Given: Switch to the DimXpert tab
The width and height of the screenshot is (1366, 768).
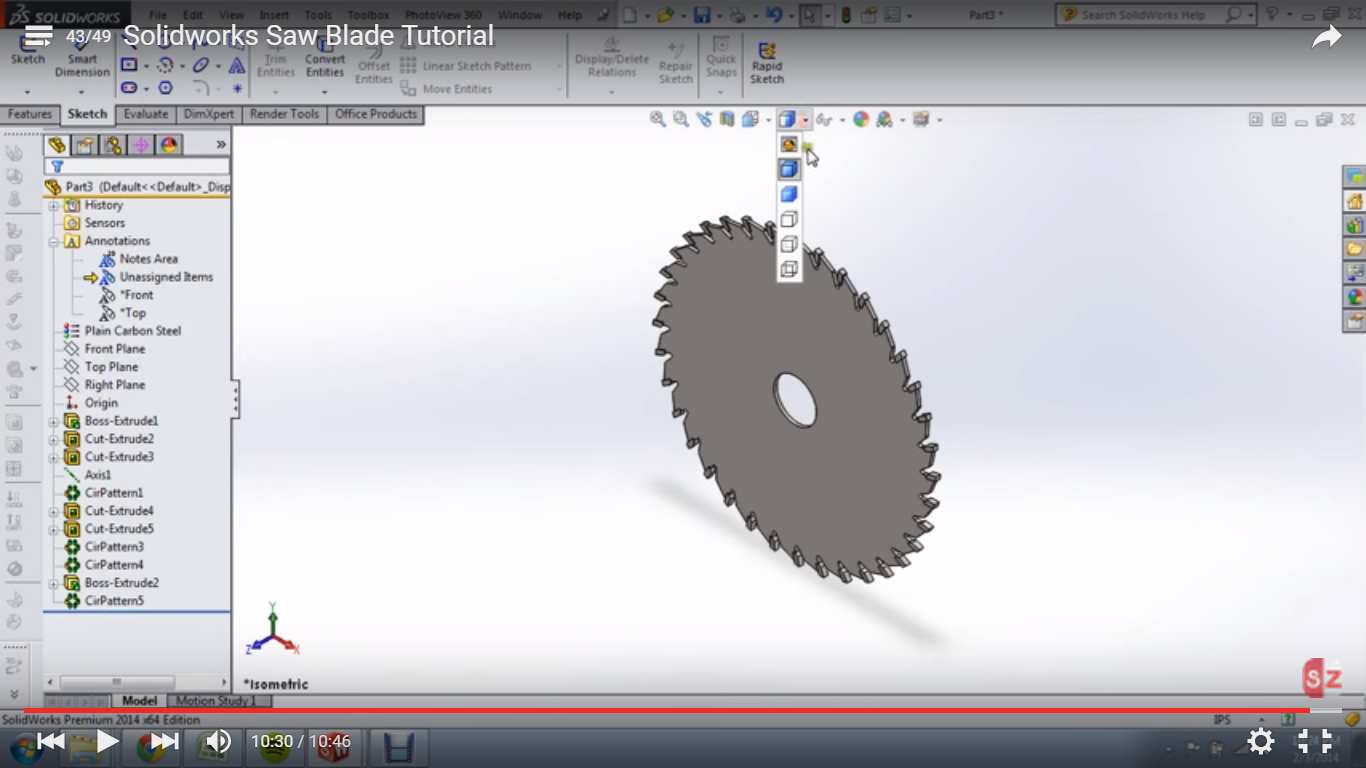Looking at the screenshot, I should click(x=209, y=114).
